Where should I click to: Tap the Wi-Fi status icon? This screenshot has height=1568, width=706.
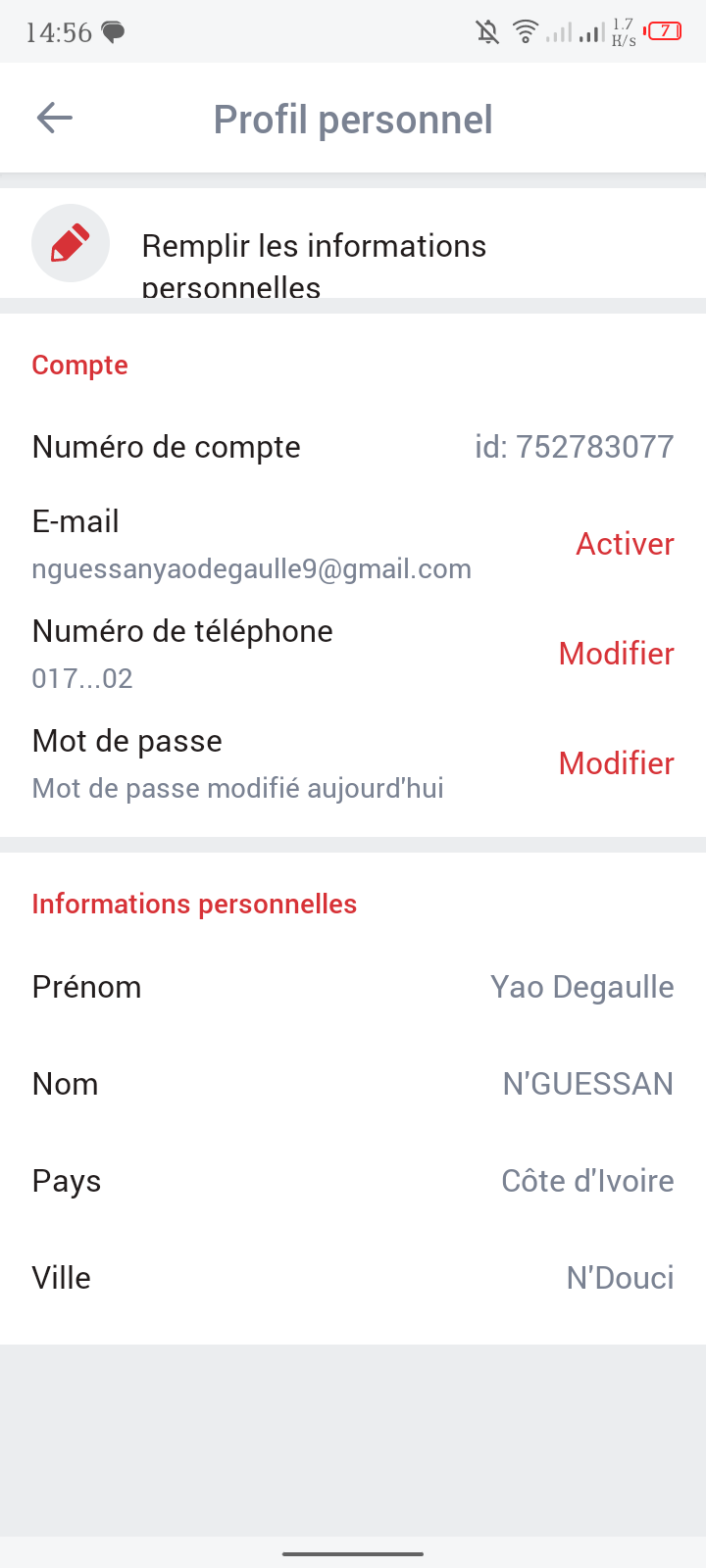click(526, 32)
